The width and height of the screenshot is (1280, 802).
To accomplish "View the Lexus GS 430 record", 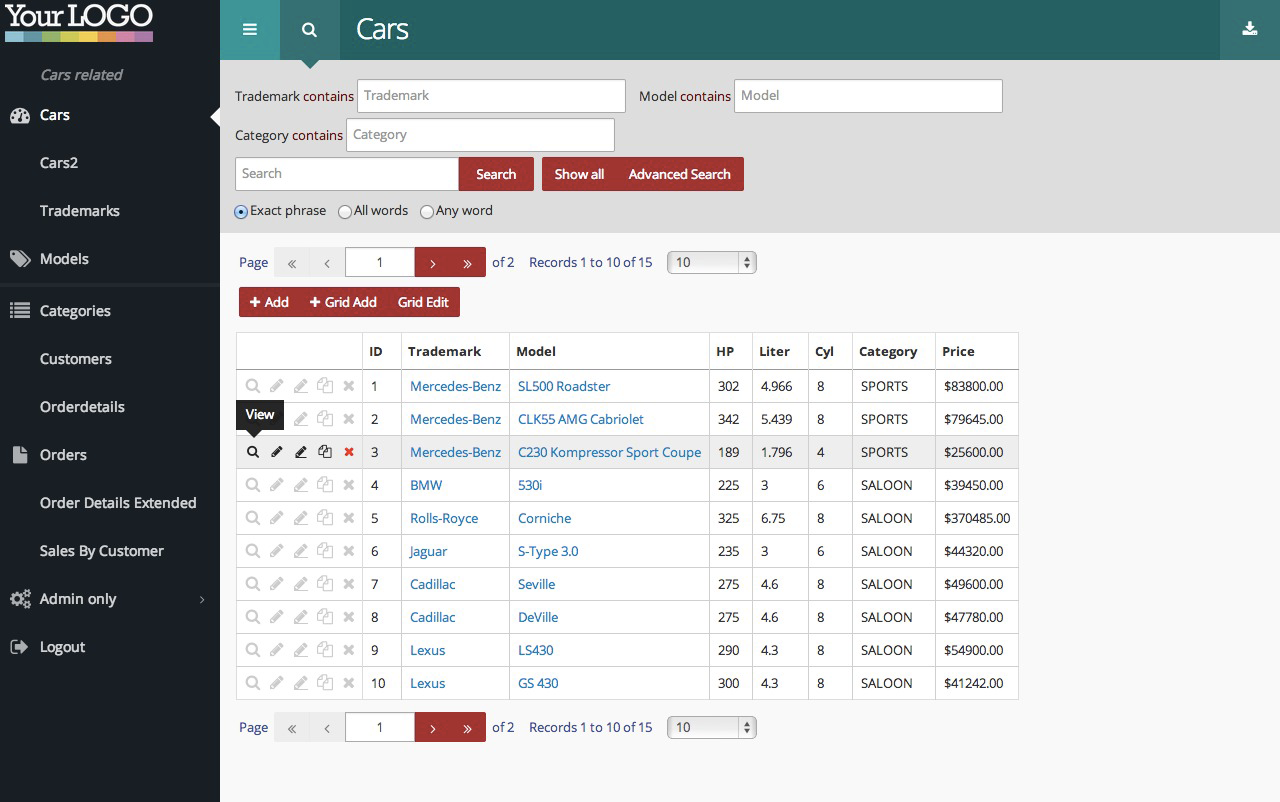I will pyautogui.click(x=253, y=683).
